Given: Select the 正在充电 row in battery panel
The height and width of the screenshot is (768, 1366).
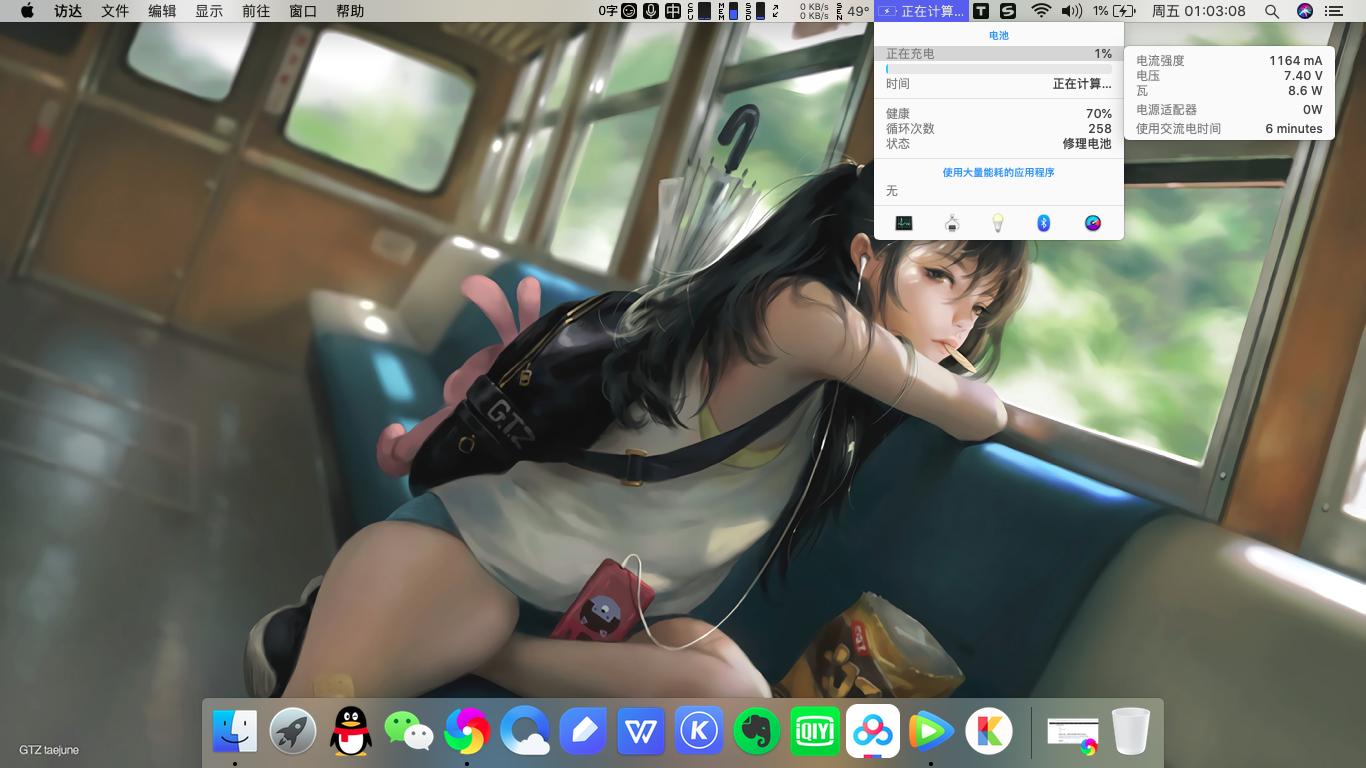Looking at the screenshot, I should click(998, 54).
